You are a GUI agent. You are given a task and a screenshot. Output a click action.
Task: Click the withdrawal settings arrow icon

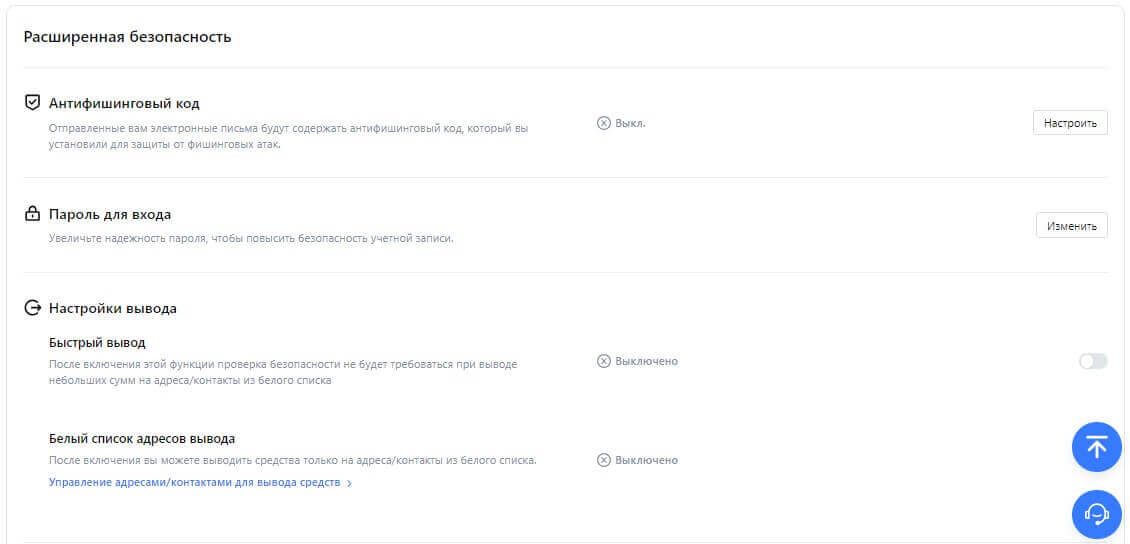point(32,308)
